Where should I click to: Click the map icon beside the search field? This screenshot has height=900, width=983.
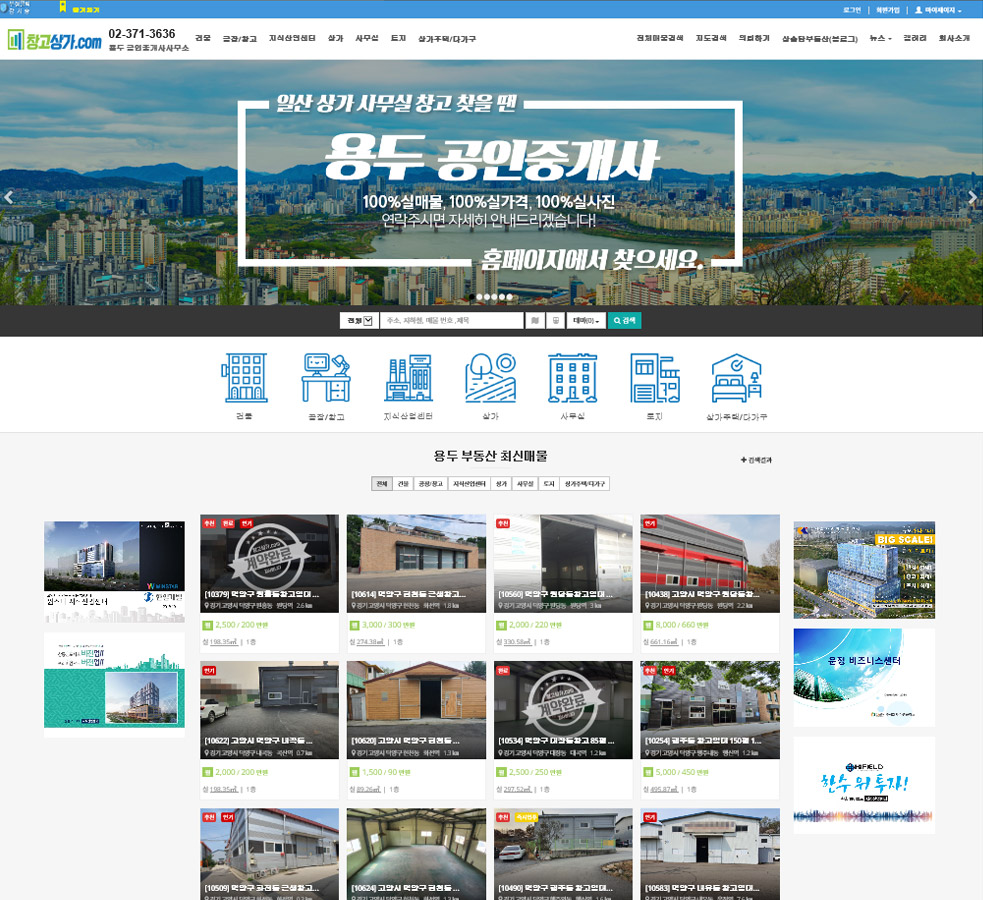536,321
